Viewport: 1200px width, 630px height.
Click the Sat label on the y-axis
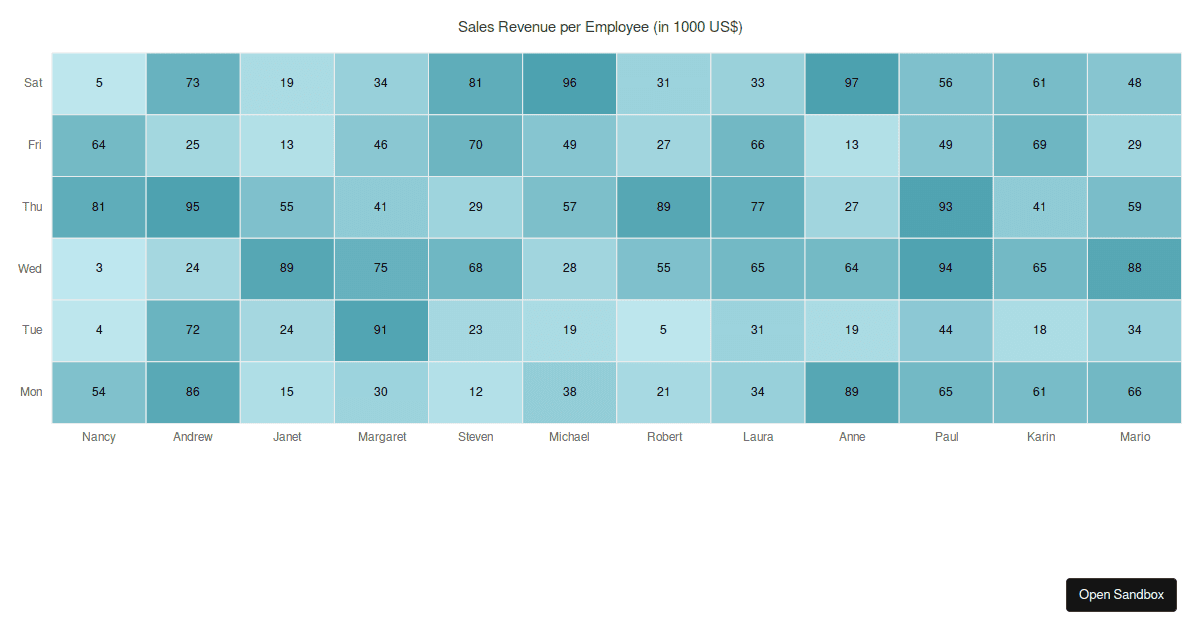pyautogui.click(x=33, y=83)
